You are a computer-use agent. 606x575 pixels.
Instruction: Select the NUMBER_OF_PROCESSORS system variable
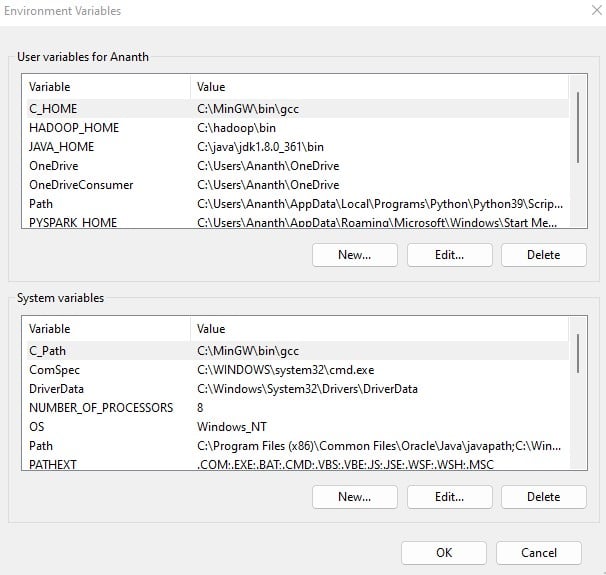298,407
